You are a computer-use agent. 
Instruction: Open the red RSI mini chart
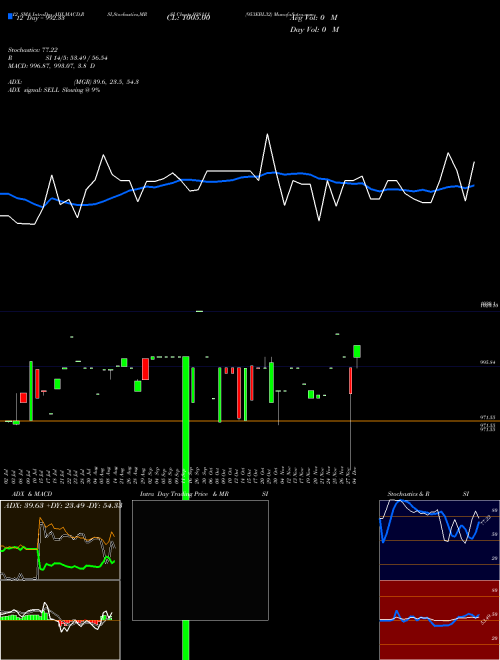click(x=439, y=620)
